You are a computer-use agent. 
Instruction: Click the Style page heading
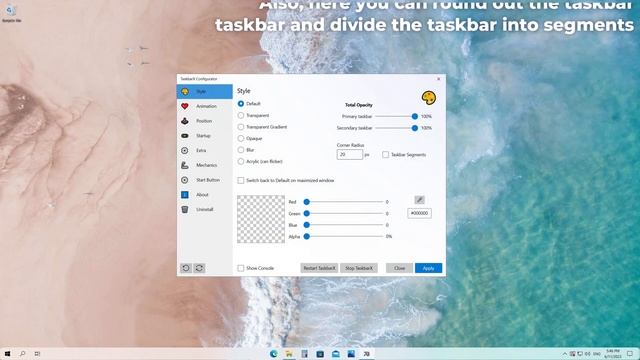(x=244, y=91)
